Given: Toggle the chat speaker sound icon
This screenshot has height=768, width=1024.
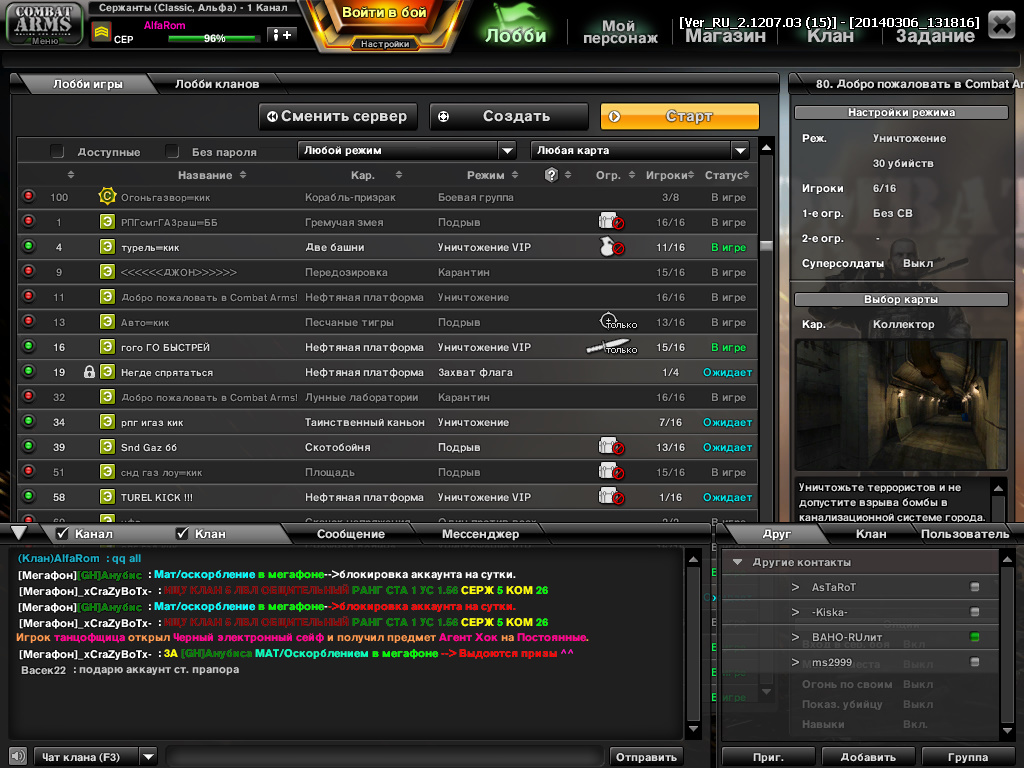Looking at the screenshot, I should [18, 756].
